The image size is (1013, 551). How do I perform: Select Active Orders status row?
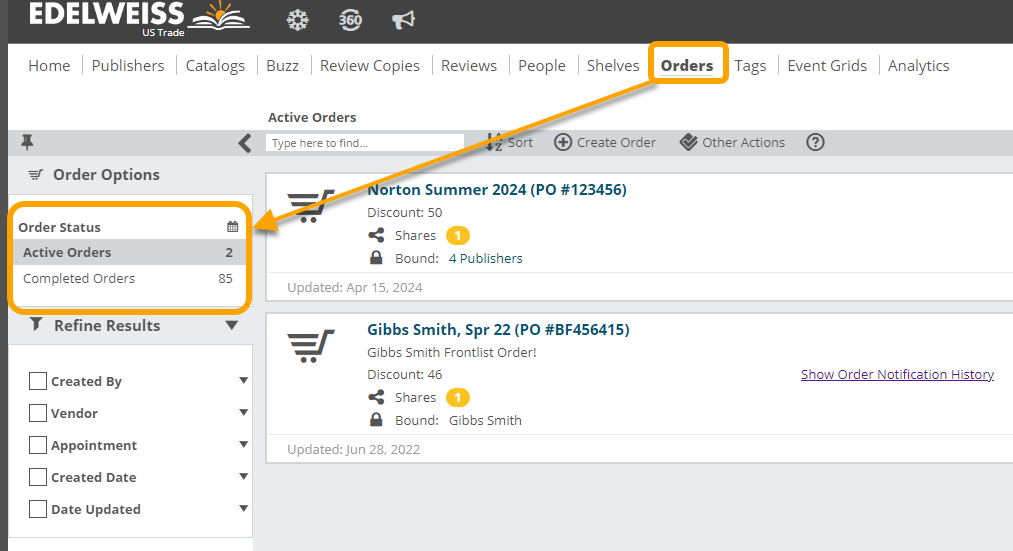coord(129,252)
